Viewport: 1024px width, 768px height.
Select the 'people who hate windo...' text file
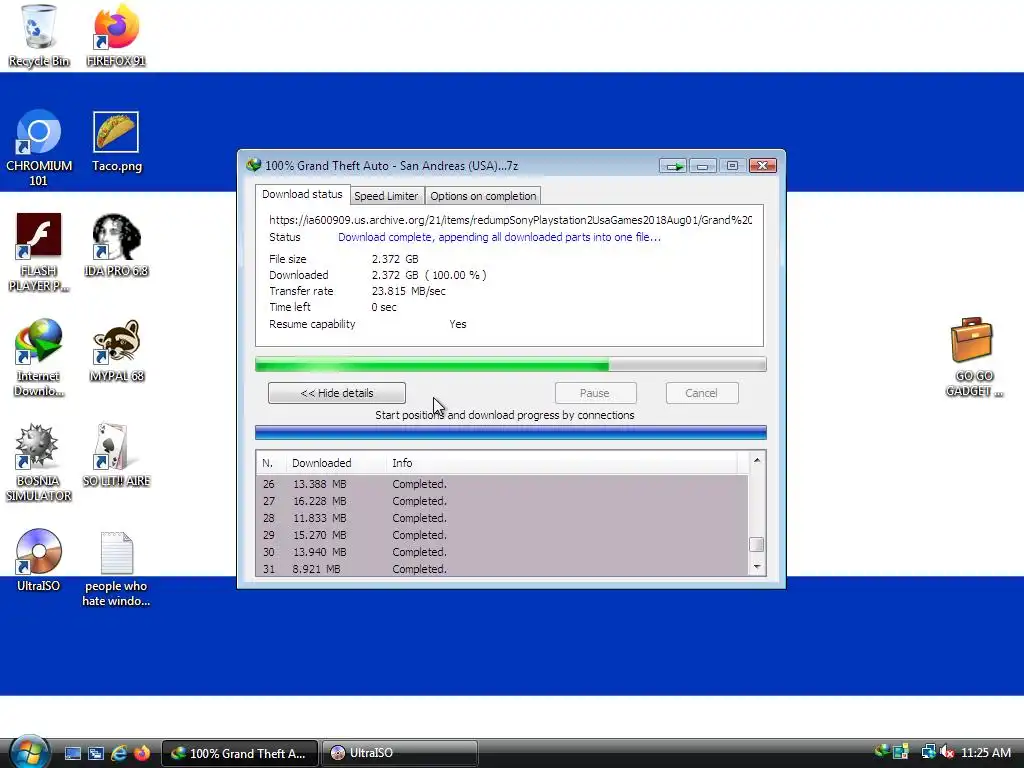(116, 568)
